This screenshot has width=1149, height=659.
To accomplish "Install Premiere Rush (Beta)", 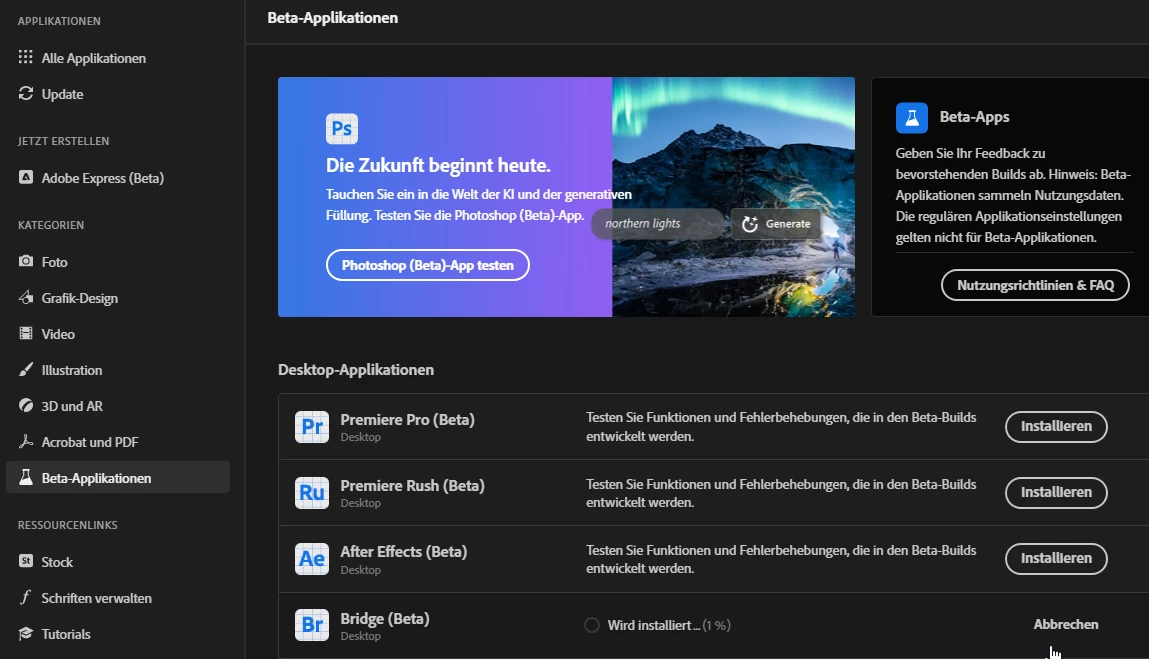I will pos(1056,492).
